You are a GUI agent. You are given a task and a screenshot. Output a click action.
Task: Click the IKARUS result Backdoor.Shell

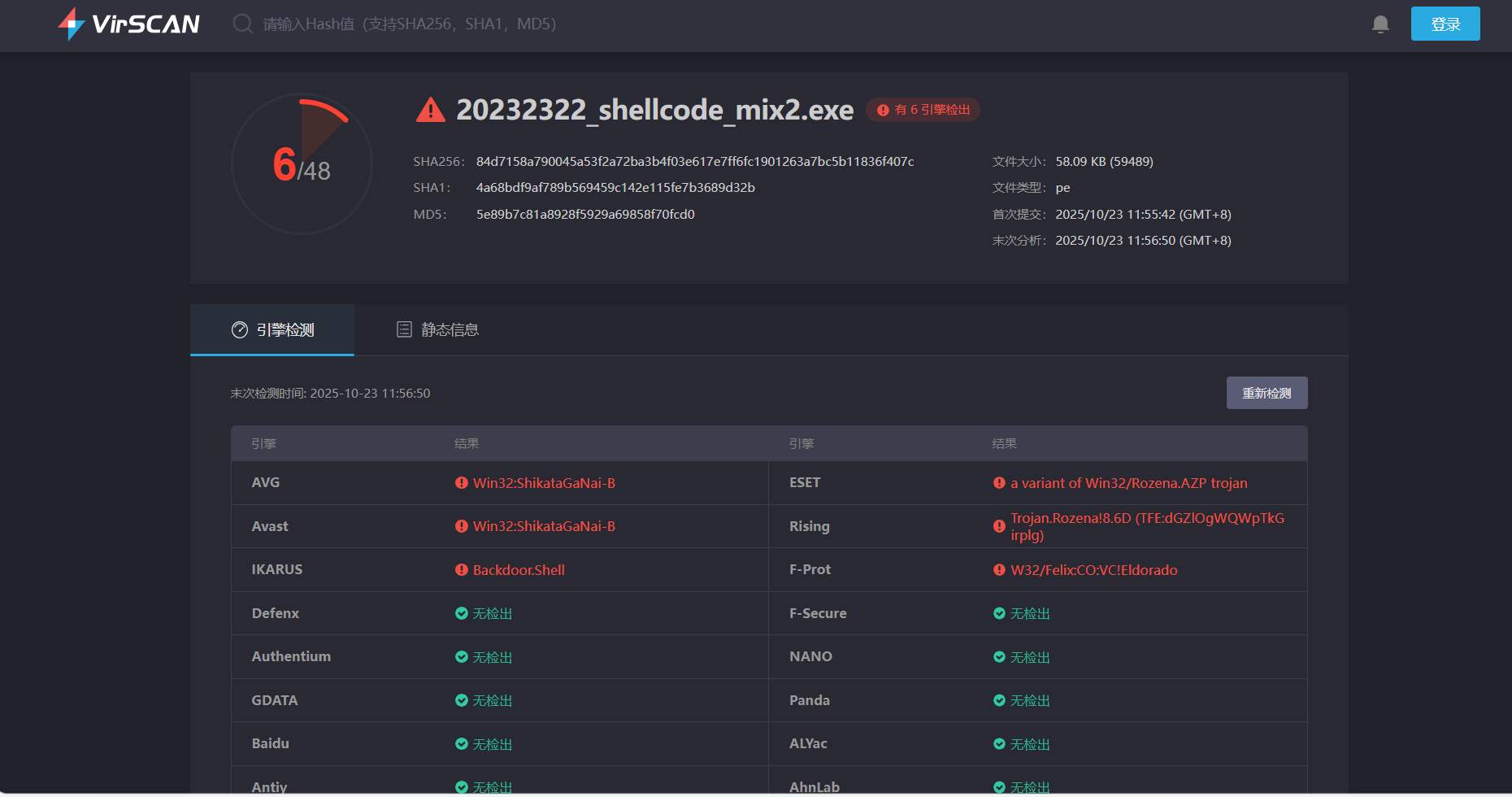[519, 570]
